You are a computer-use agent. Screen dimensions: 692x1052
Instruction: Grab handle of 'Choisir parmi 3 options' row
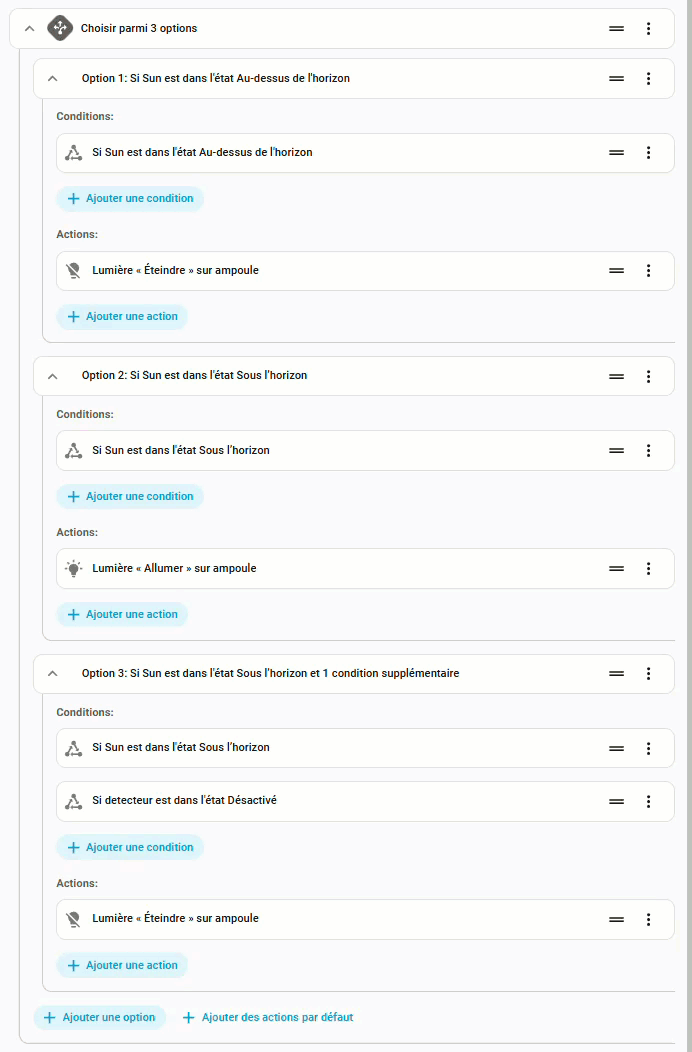coord(616,29)
